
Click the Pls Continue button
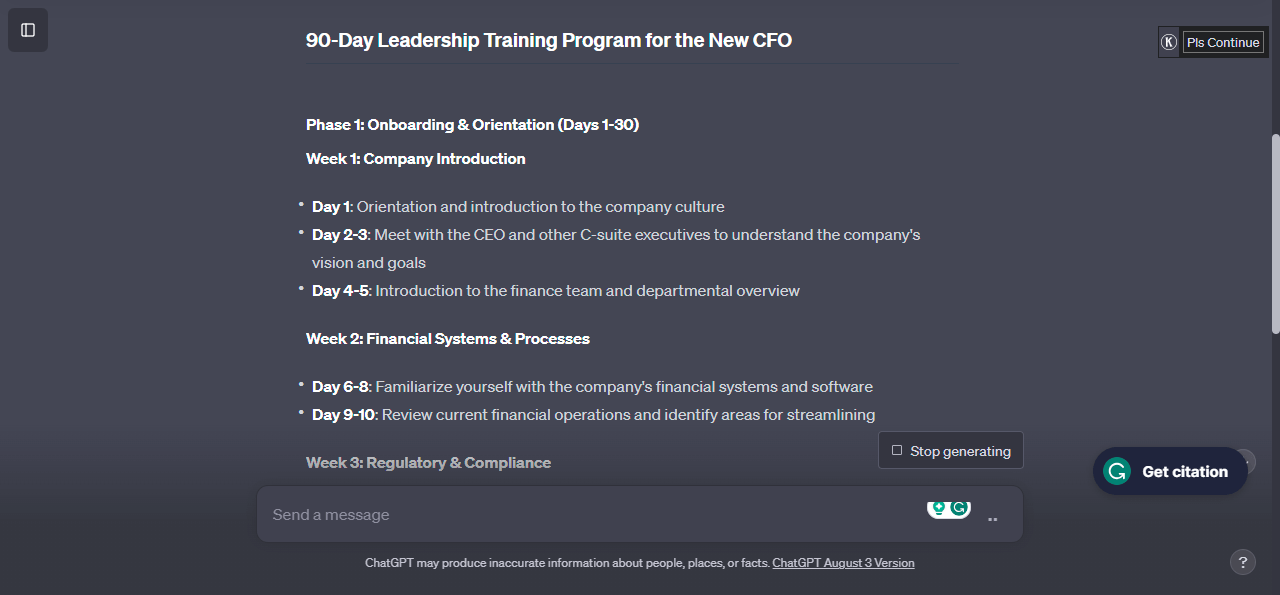[1223, 42]
